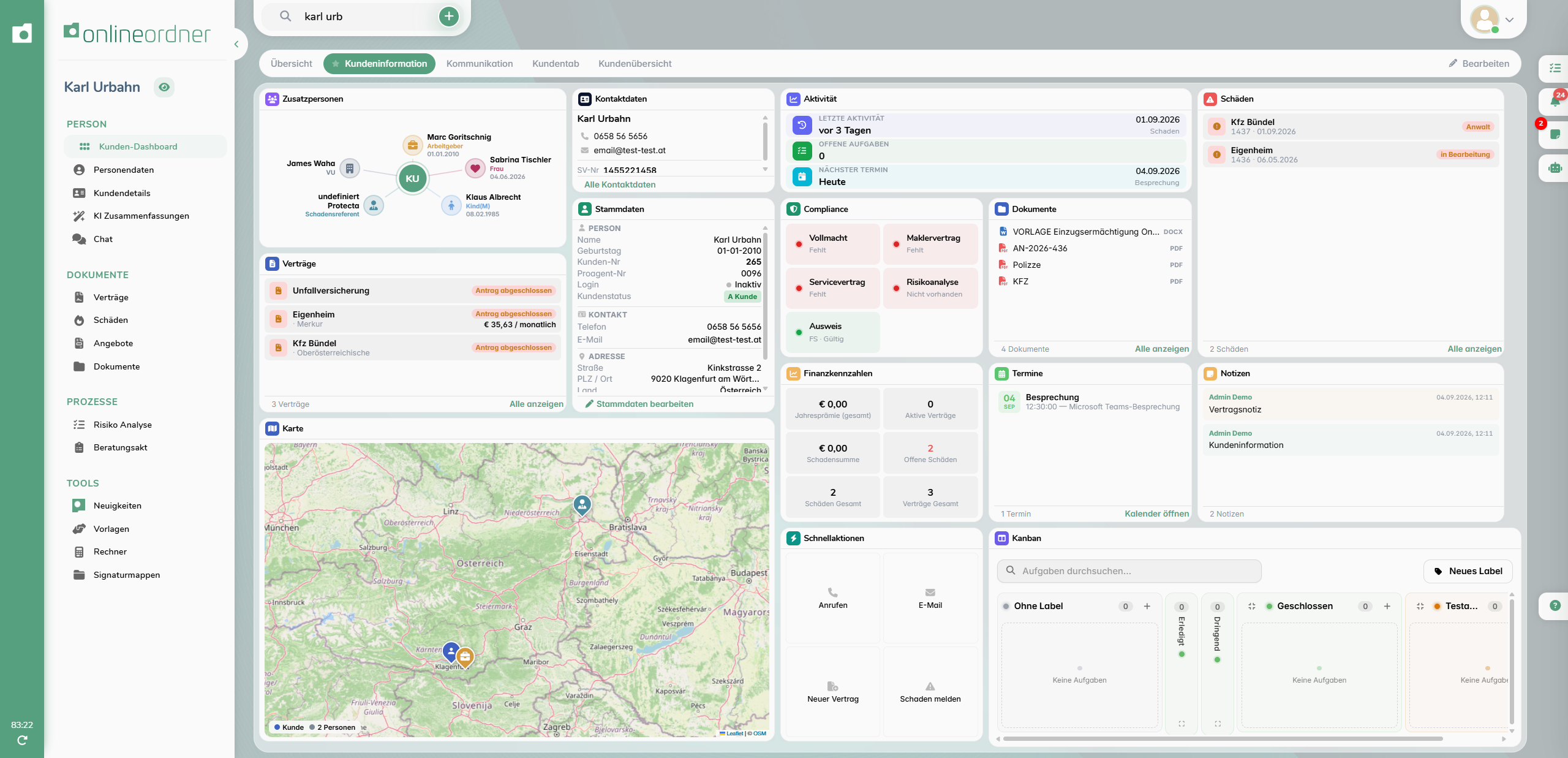
Task: Click the Aufgaben durchsuchen search field
Action: pos(1129,571)
